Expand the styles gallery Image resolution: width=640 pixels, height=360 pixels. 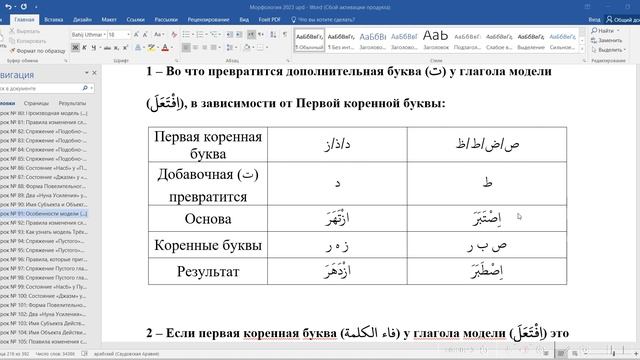(582, 49)
